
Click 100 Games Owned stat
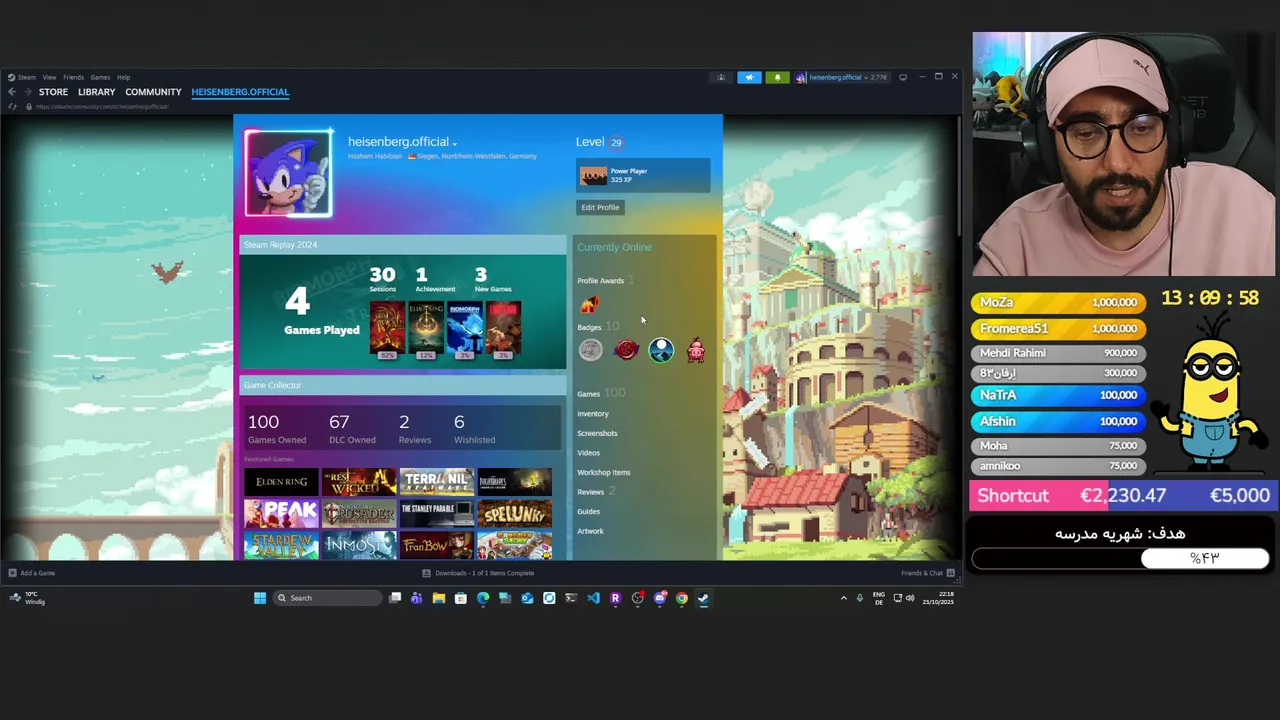click(277, 428)
